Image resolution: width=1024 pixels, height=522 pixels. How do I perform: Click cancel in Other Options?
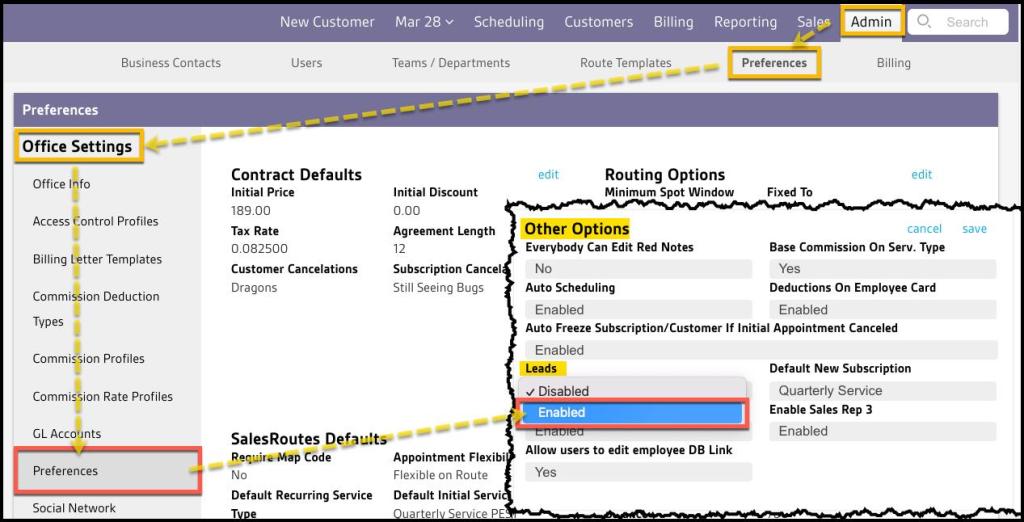point(924,229)
